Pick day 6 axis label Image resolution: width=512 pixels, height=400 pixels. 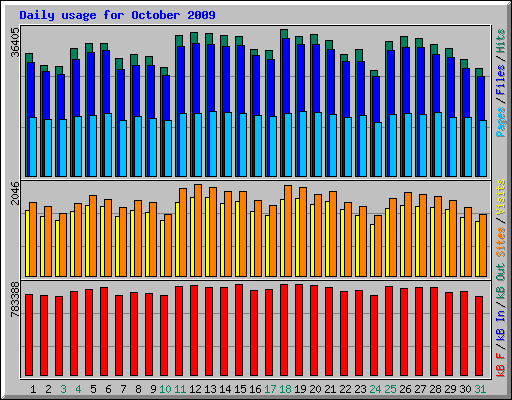[108, 389]
